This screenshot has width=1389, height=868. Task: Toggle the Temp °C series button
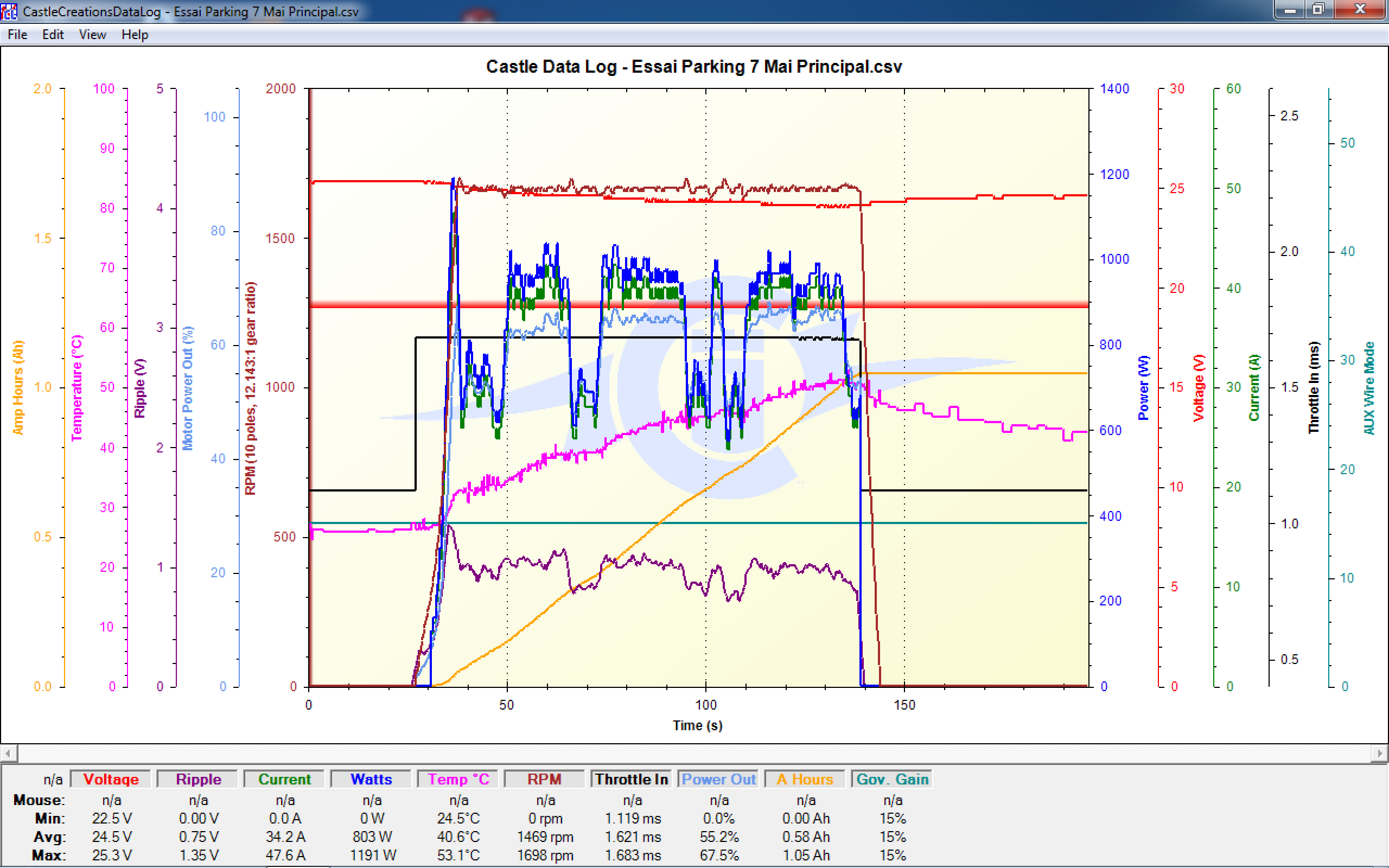tap(458, 779)
